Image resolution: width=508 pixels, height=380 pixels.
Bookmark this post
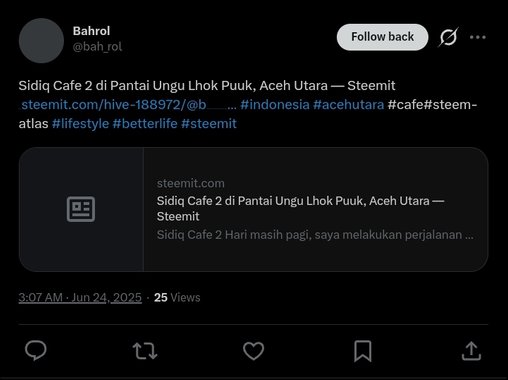(x=363, y=351)
